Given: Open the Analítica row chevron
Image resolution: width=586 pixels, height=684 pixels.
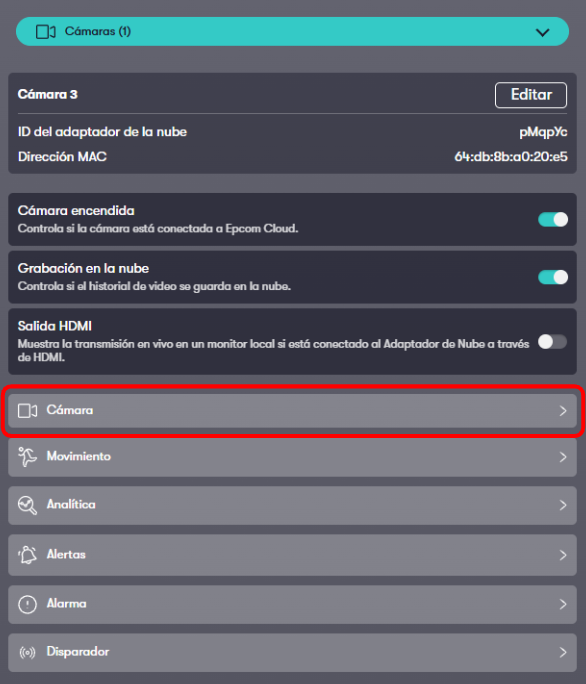Looking at the screenshot, I should (563, 505).
